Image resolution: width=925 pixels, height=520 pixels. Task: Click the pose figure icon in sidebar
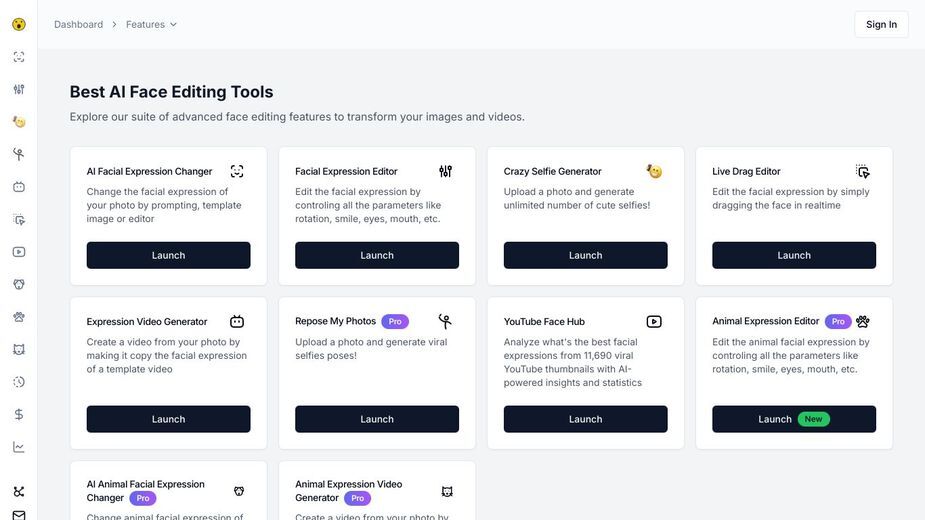[19, 154]
